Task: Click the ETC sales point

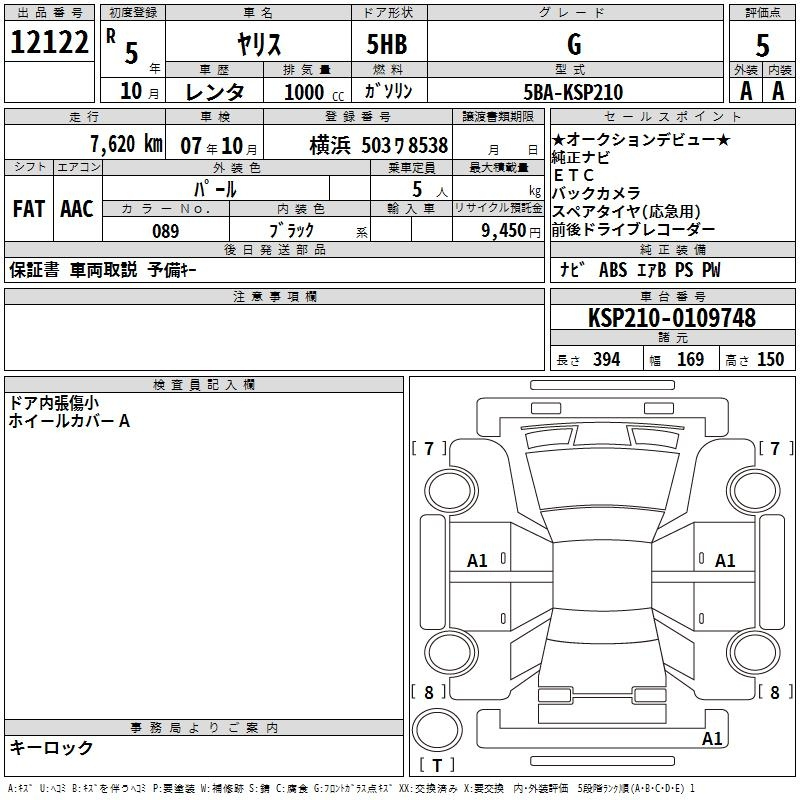Action: click(x=573, y=175)
